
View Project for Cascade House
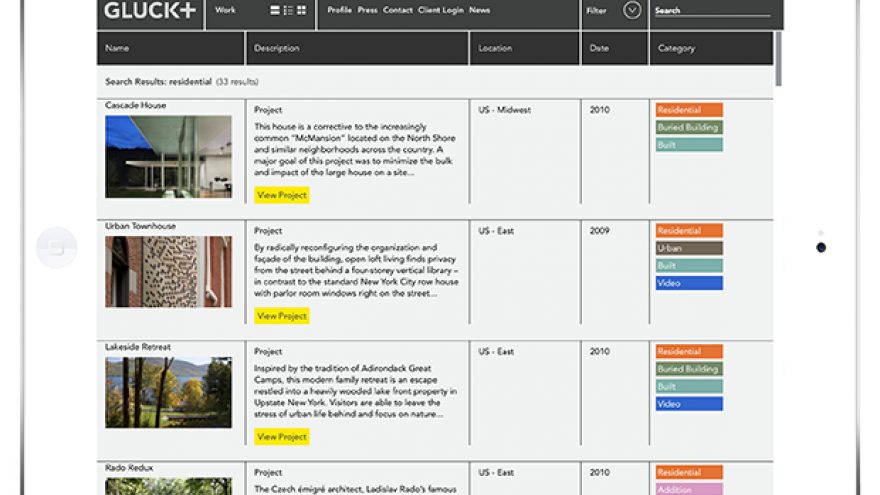coord(282,195)
